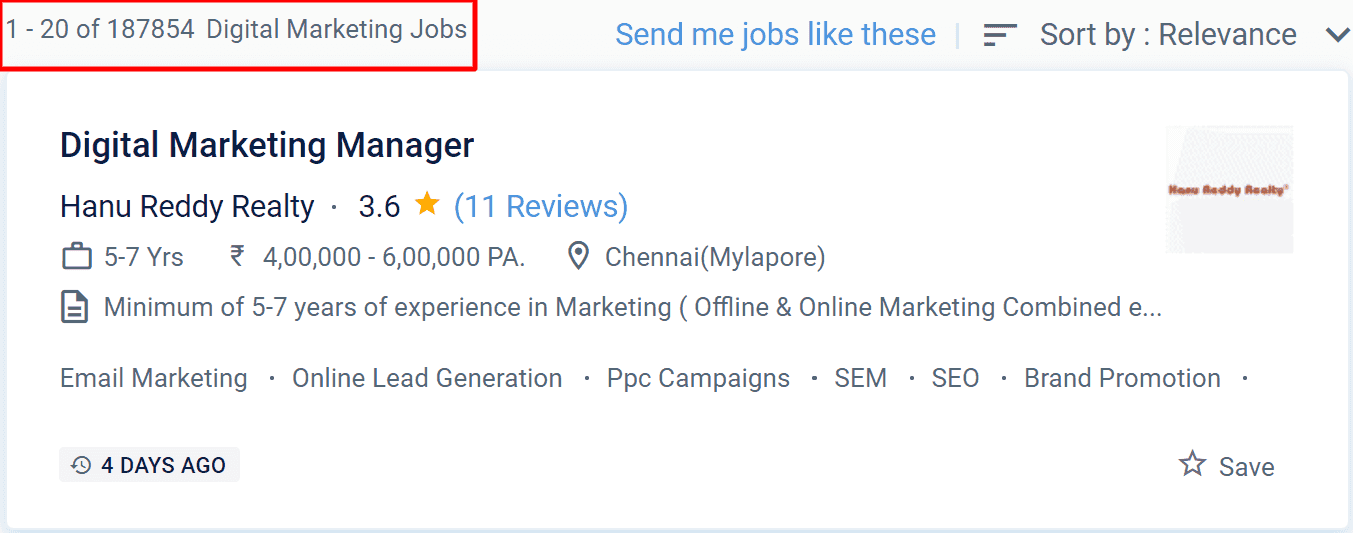Click the history clock icon
Screen dimensions: 1353x533
[x=82, y=465]
